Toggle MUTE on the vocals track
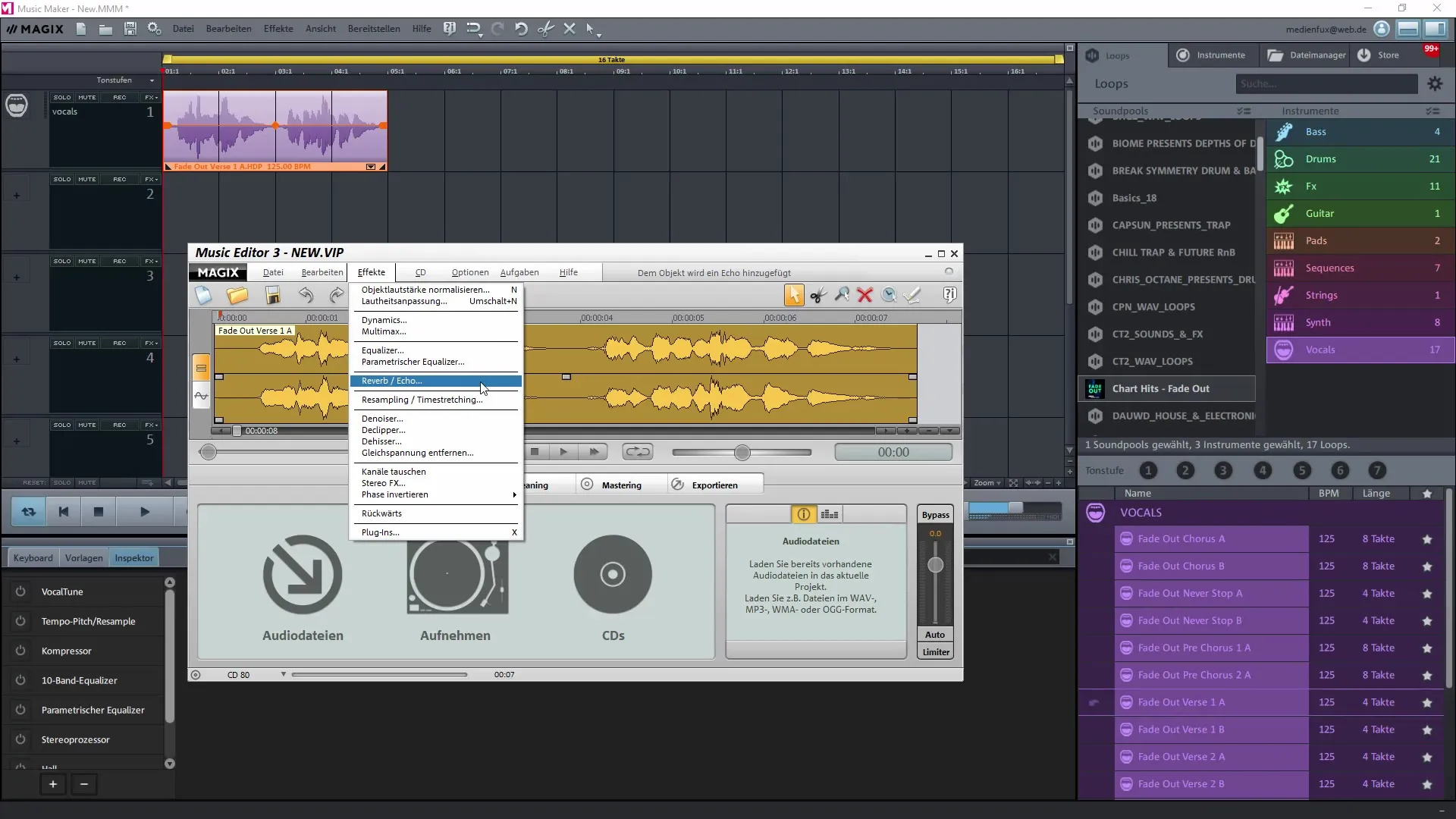1456x819 pixels. [x=87, y=98]
